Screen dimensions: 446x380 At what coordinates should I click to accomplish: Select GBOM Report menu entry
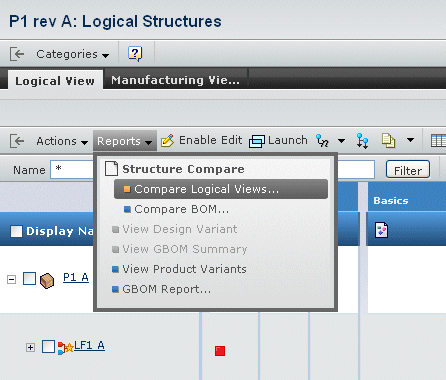coord(161,289)
